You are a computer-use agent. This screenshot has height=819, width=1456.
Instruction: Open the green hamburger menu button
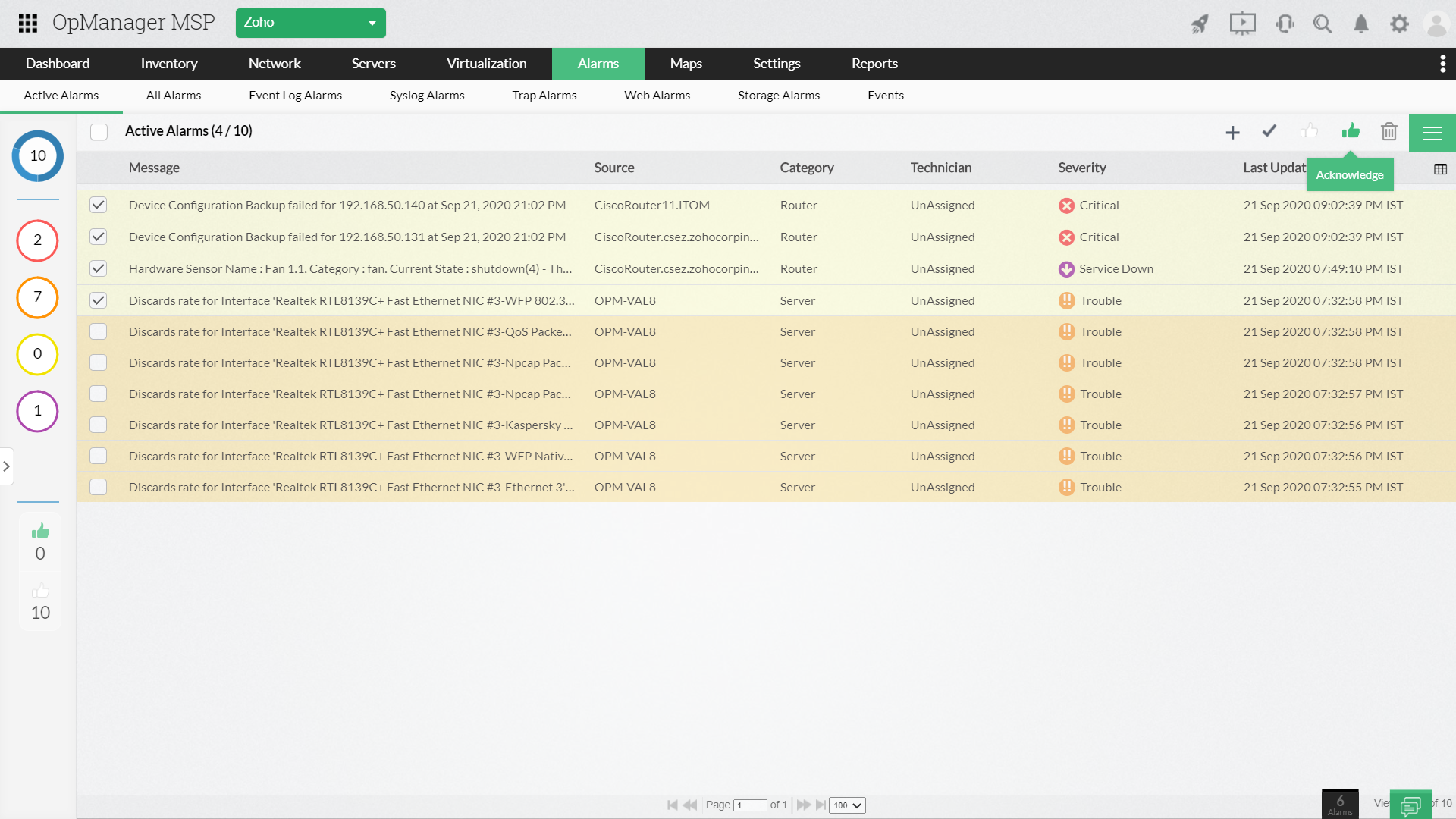1432,132
